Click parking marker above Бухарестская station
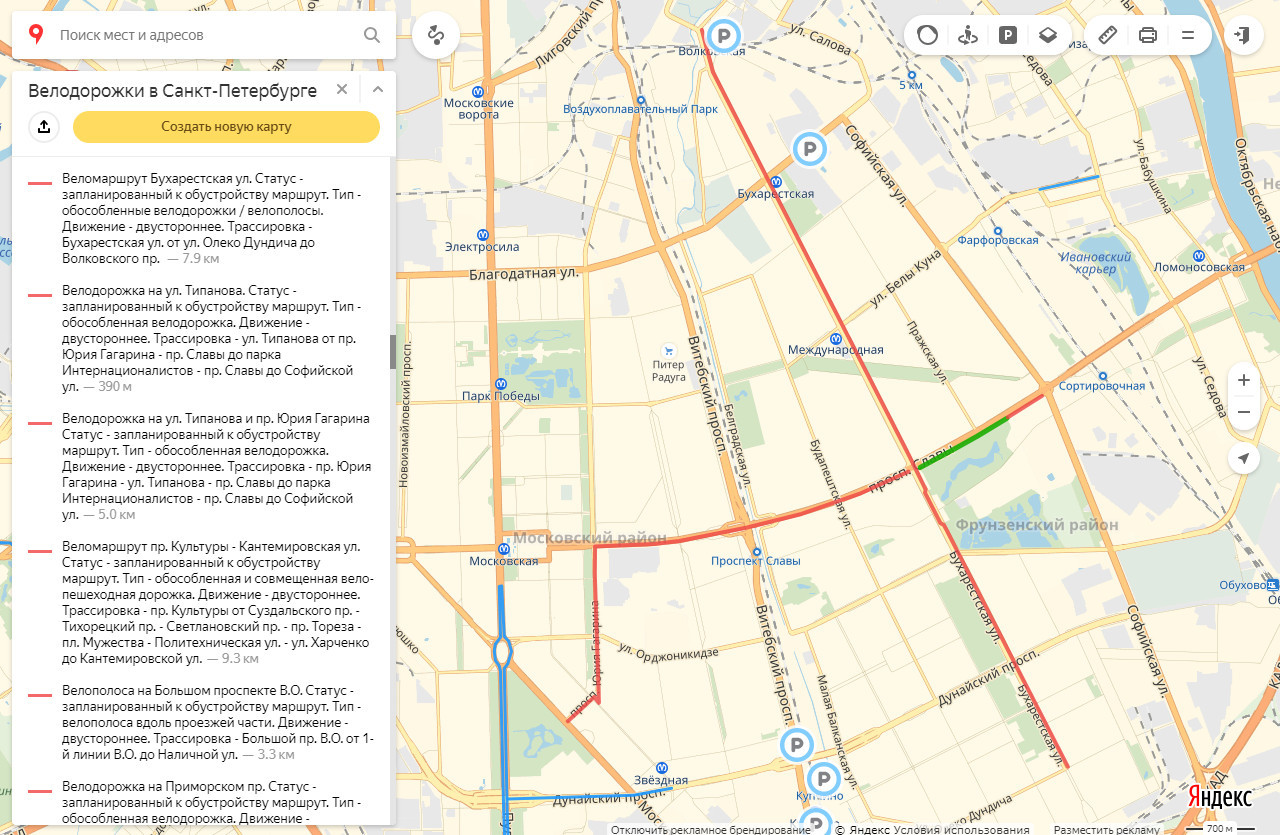Viewport: 1280px width, 835px height. coord(810,149)
